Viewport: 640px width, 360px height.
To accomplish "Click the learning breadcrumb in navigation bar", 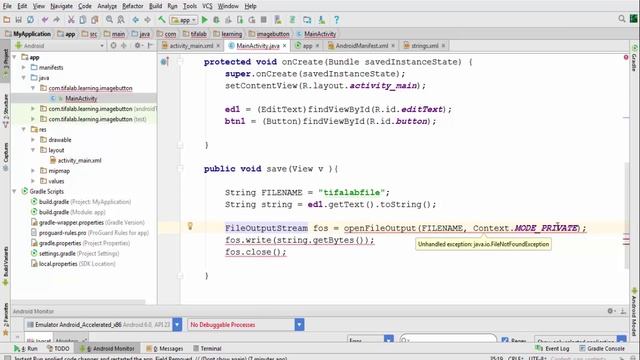I will (x=228, y=34).
